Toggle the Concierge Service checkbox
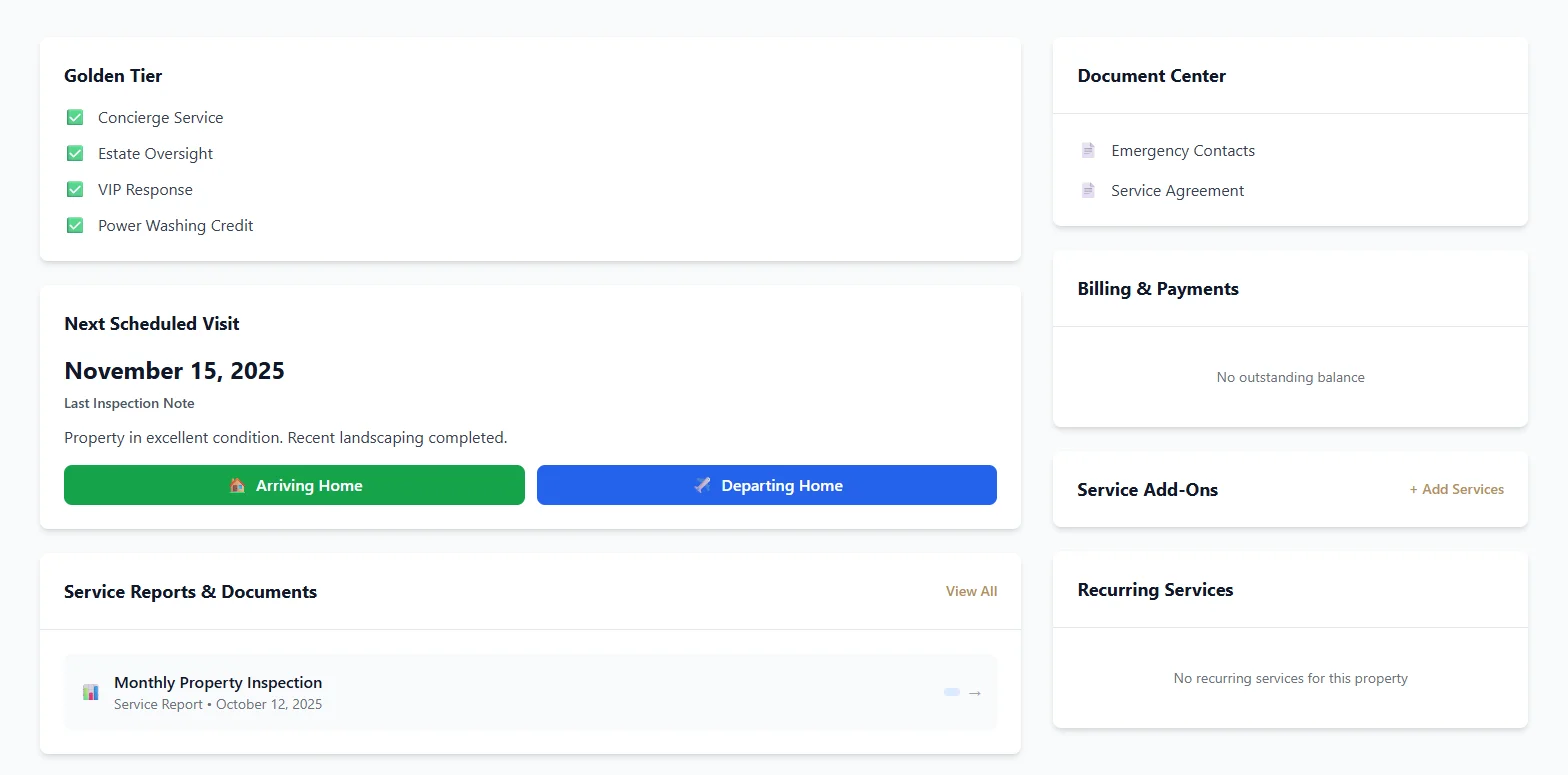1568x775 pixels. tap(75, 117)
